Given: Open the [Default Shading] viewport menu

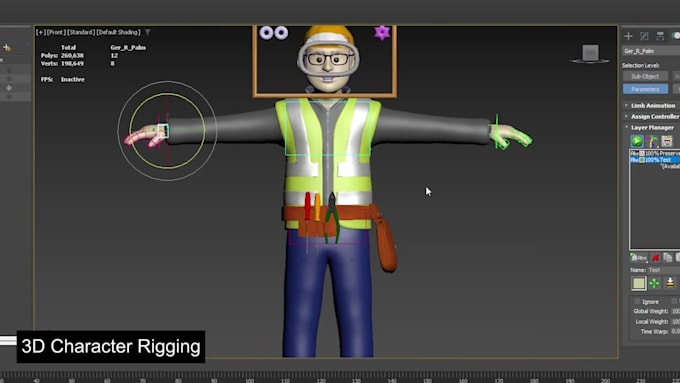Looking at the screenshot, I should (x=118, y=32).
